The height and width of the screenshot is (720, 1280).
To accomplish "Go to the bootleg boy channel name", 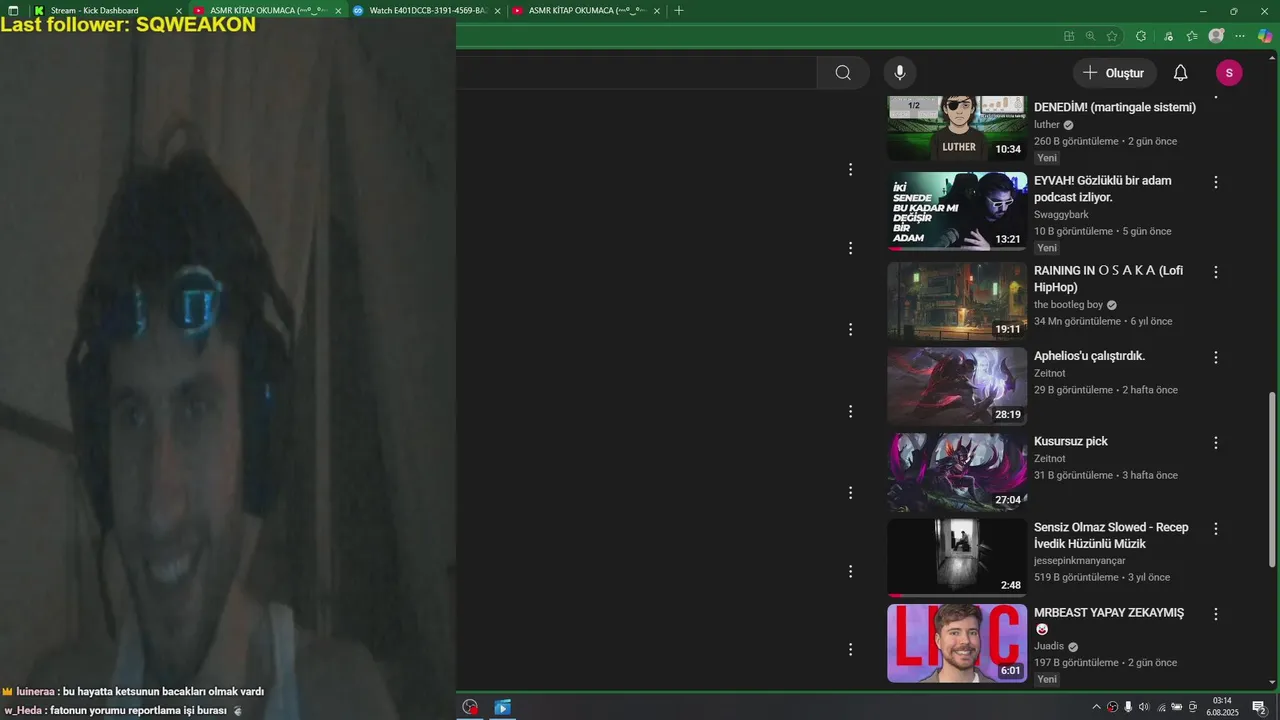I will point(1069,305).
